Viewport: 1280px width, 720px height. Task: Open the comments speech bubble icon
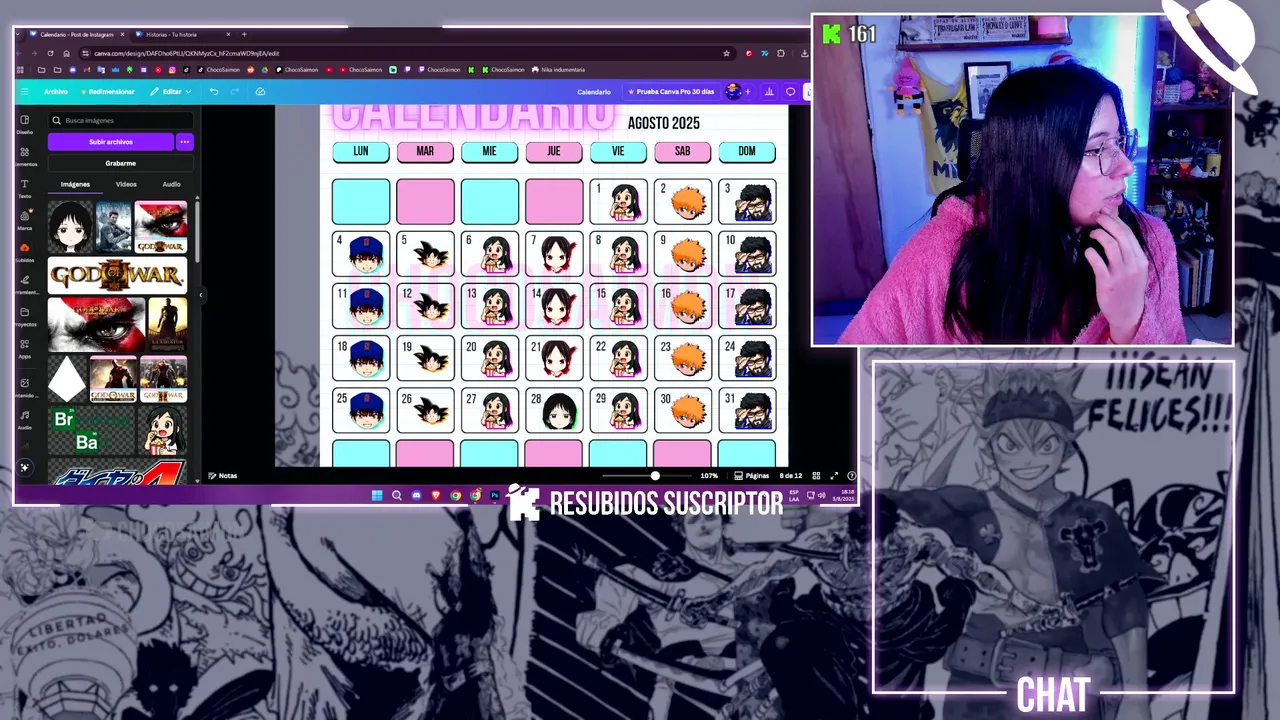click(790, 91)
